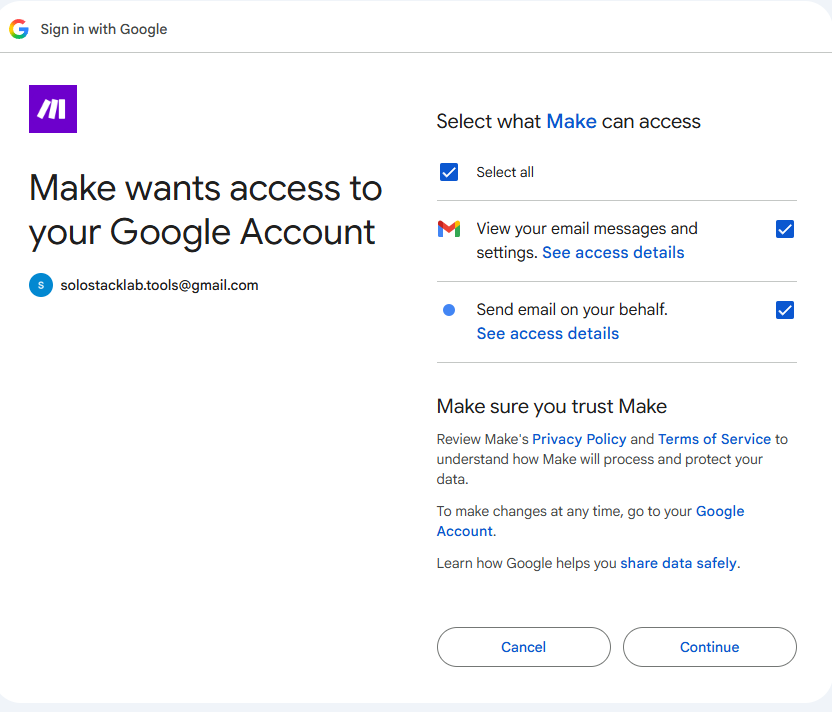Image resolution: width=832 pixels, height=712 pixels.
Task: Click the Select all label
Action: pyautogui.click(x=505, y=172)
